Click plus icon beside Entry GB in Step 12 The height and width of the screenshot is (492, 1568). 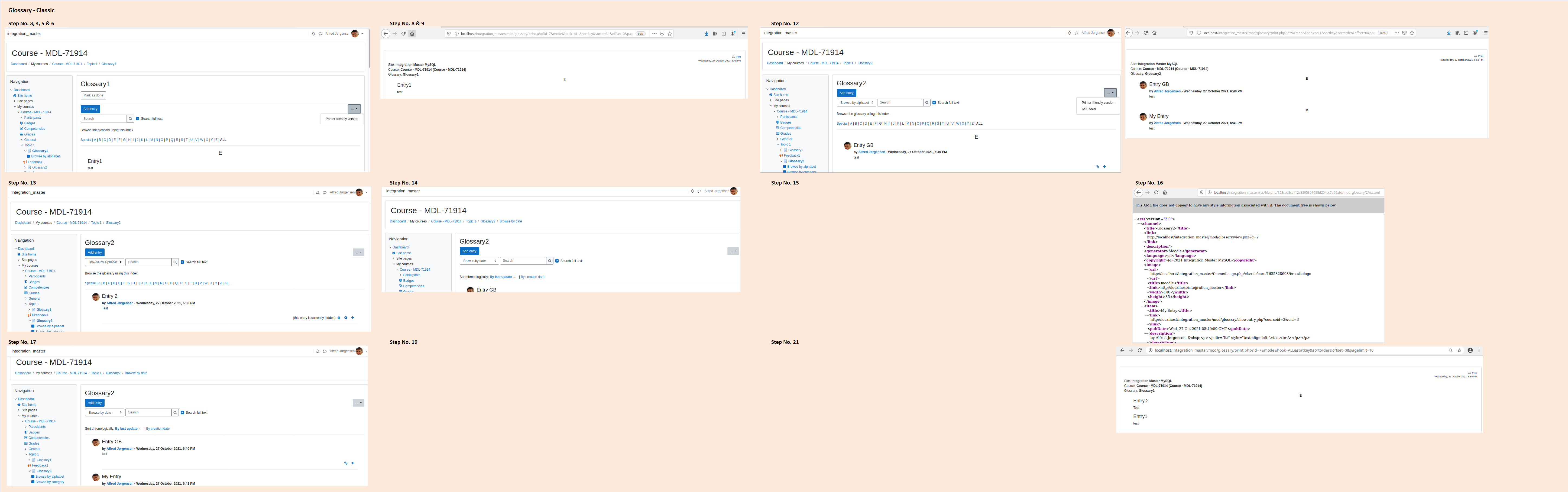pos(1104,166)
